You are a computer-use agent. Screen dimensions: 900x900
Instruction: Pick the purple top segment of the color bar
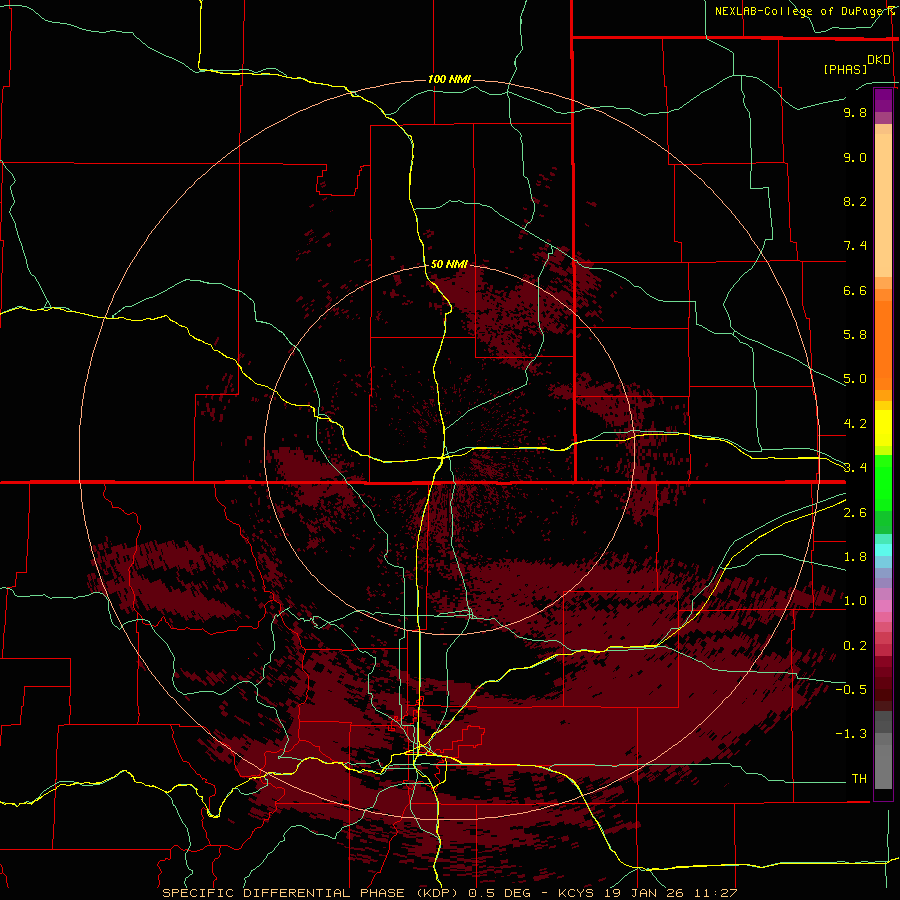coord(883,100)
